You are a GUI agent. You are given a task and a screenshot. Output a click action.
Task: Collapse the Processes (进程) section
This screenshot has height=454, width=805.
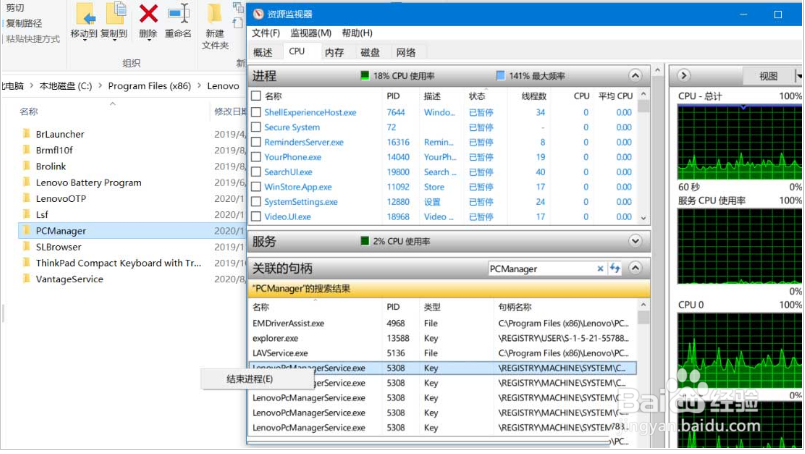(x=635, y=76)
